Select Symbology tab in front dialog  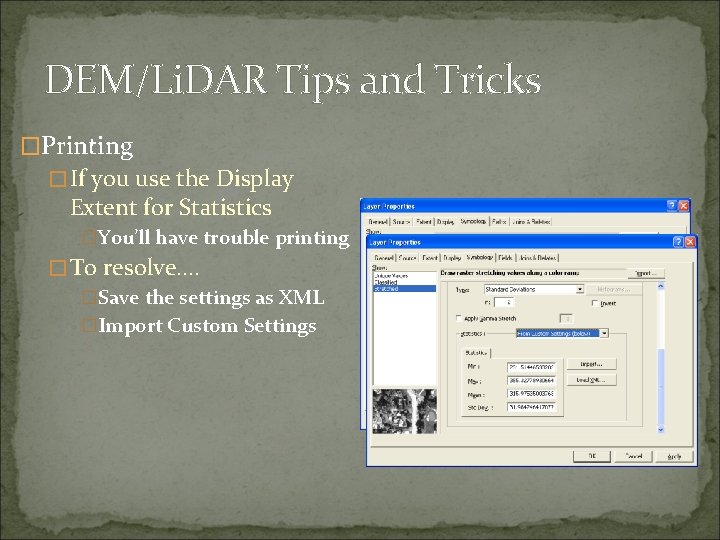tap(479, 257)
